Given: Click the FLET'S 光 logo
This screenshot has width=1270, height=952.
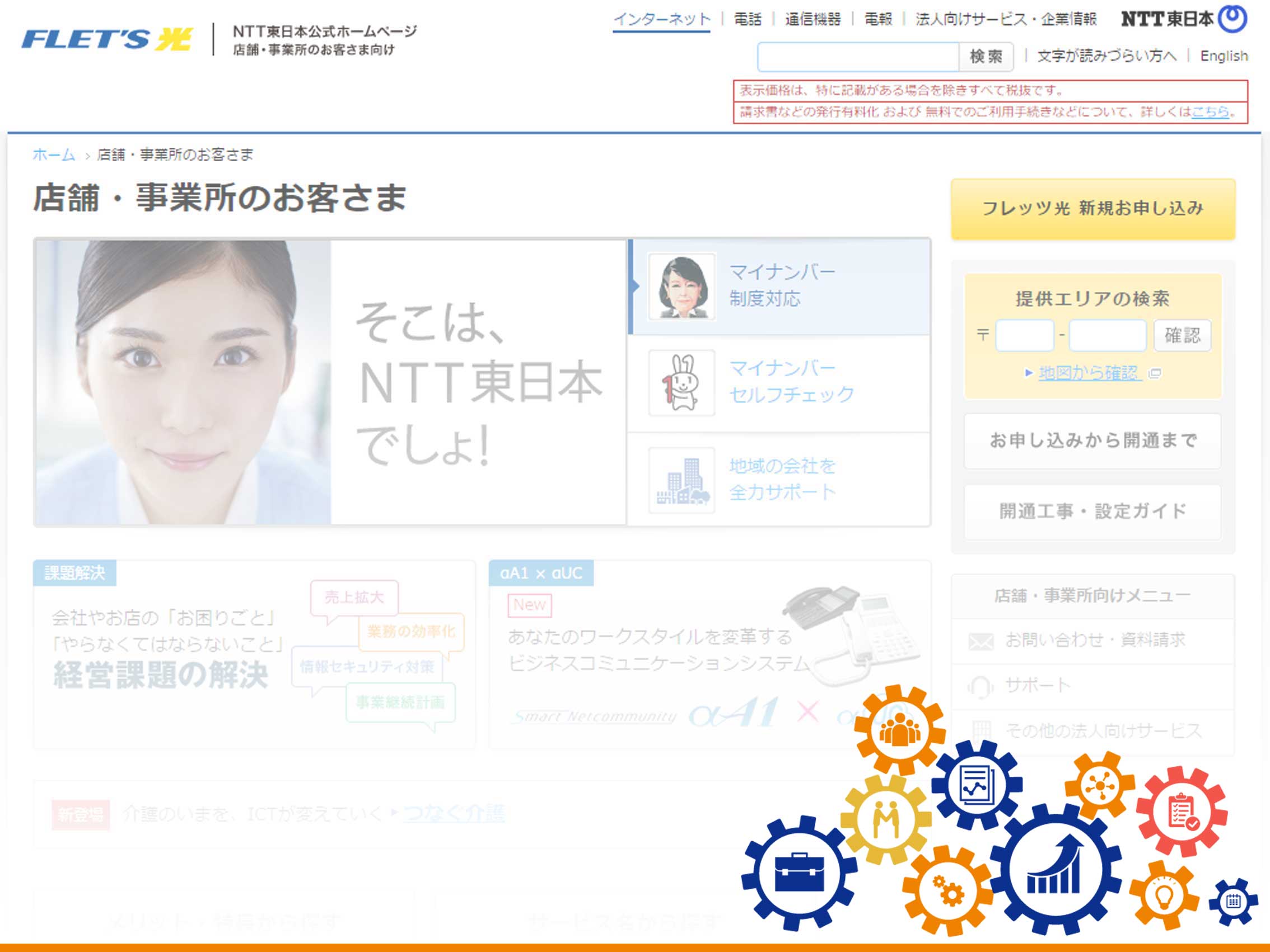Looking at the screenshot, I should click(108, 39).
